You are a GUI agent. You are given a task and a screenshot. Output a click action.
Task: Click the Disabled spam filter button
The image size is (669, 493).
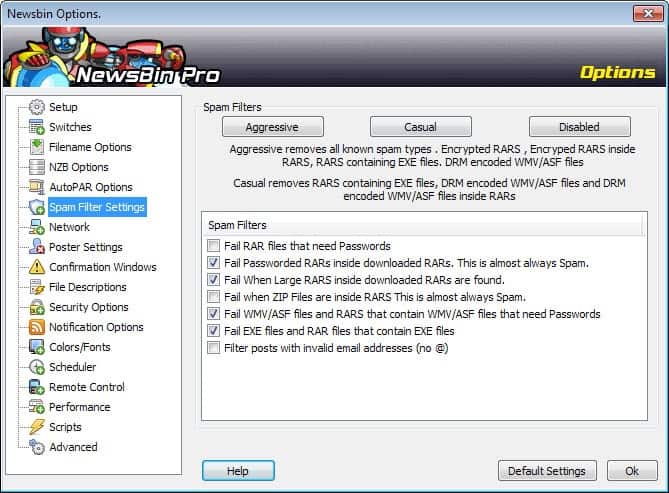tap(579, 127)
